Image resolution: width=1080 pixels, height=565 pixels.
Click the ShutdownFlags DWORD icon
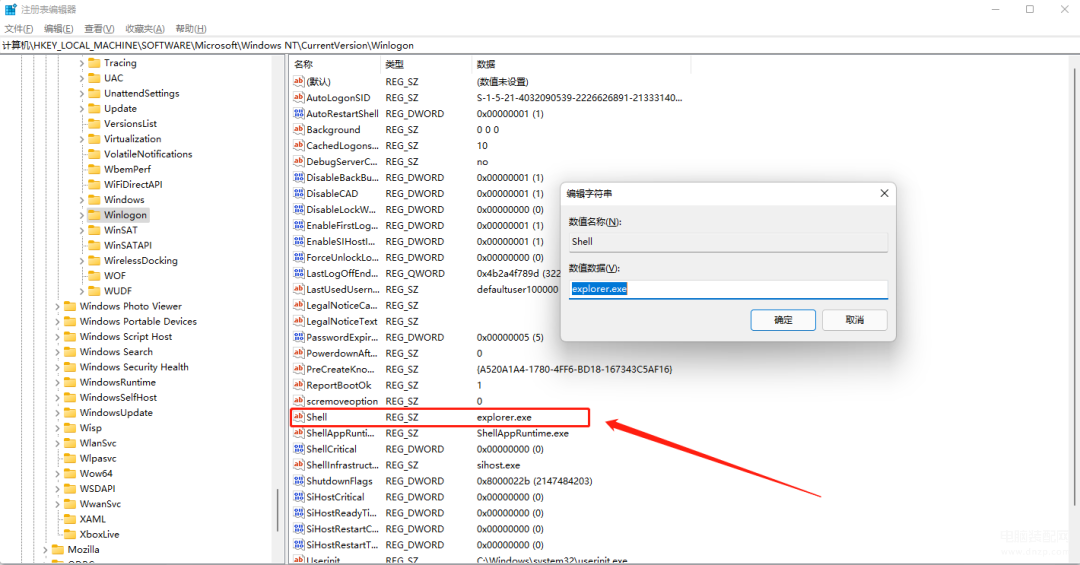(298, 481)
